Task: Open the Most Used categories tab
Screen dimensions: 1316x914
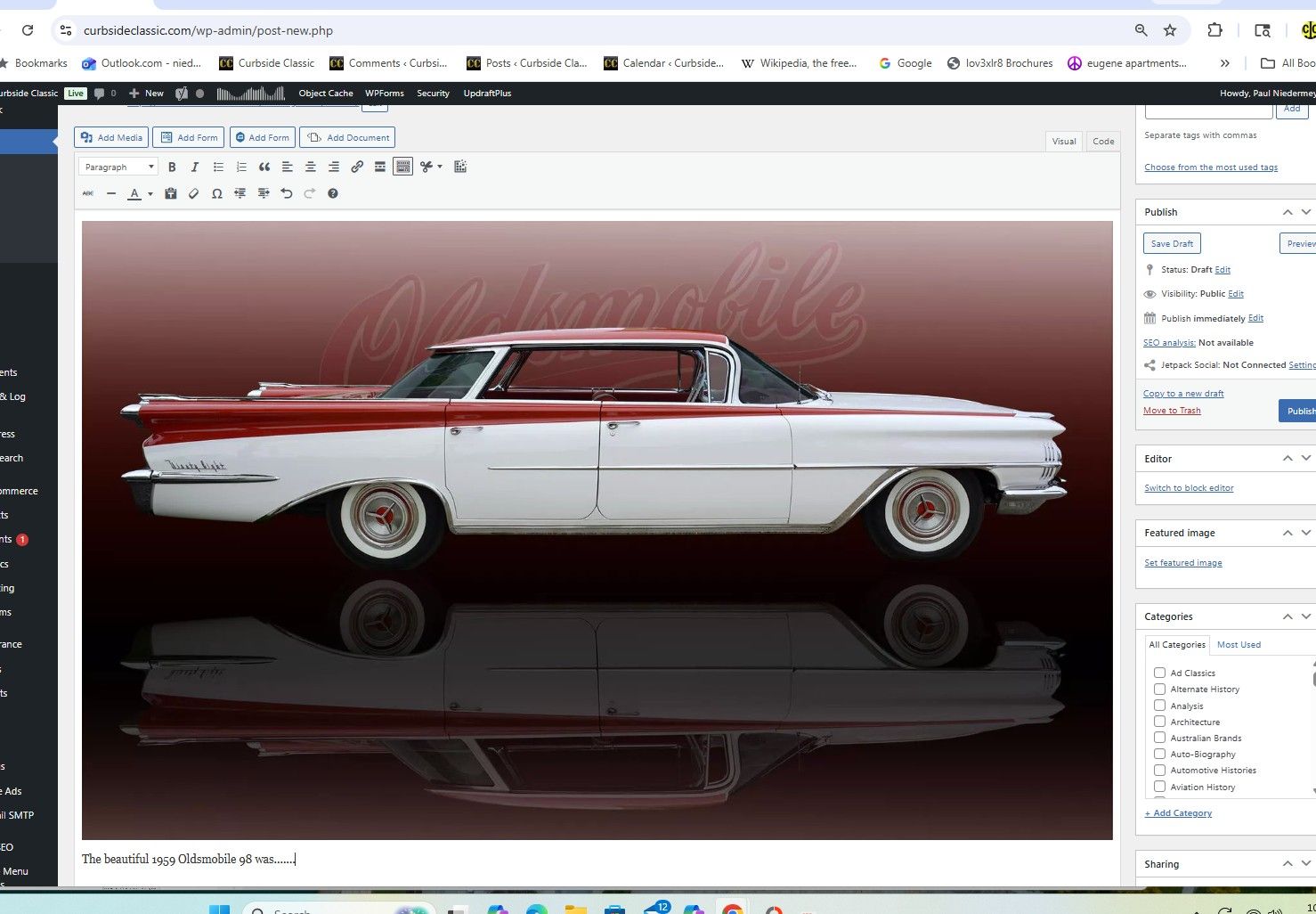Action: [1239, 644]
